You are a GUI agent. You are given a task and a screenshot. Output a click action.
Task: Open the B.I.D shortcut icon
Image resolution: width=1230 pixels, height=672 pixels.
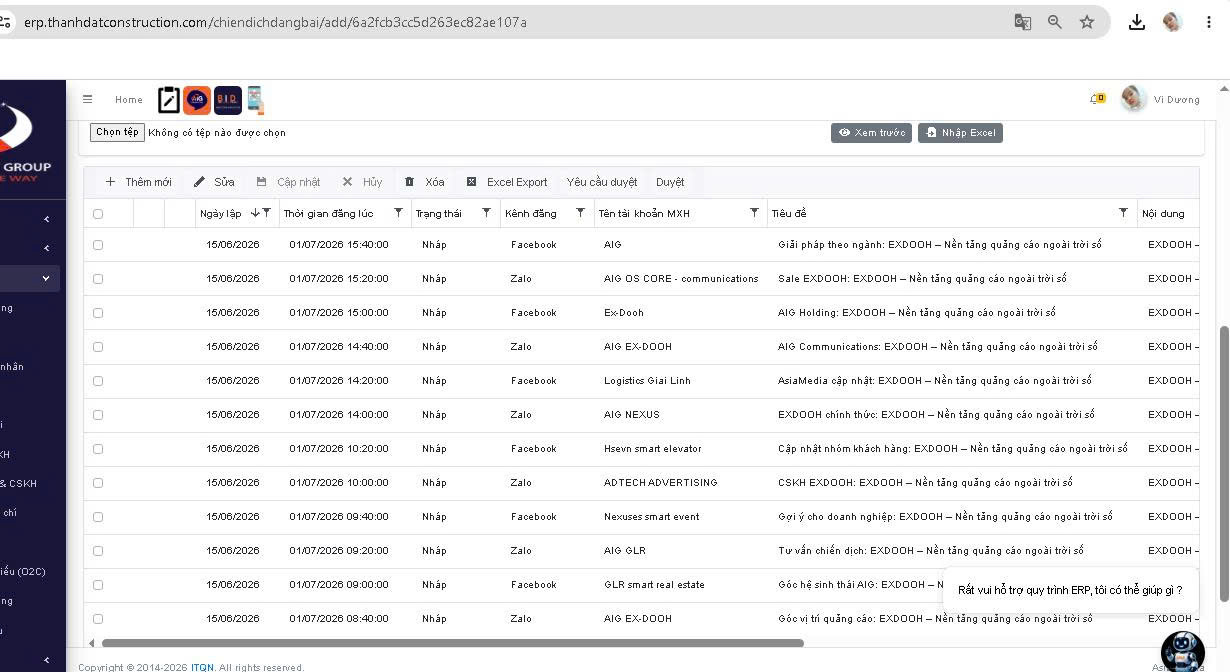228,100
